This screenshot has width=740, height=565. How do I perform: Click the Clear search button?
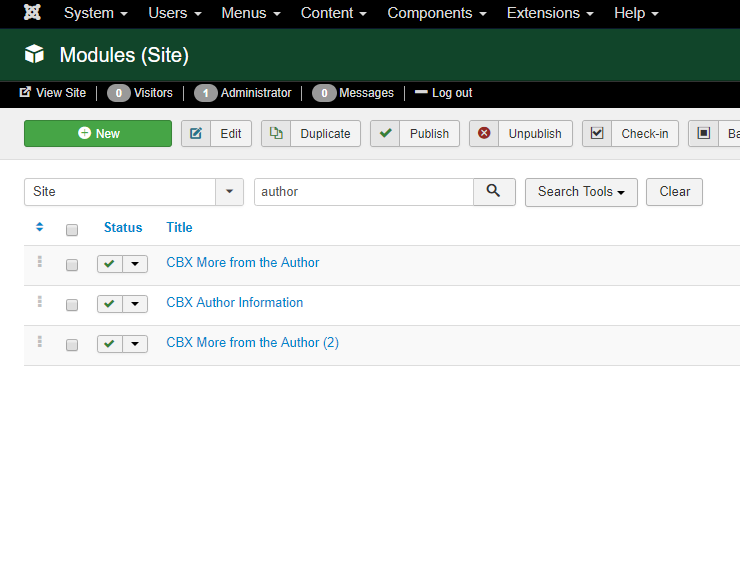[674, 192]
